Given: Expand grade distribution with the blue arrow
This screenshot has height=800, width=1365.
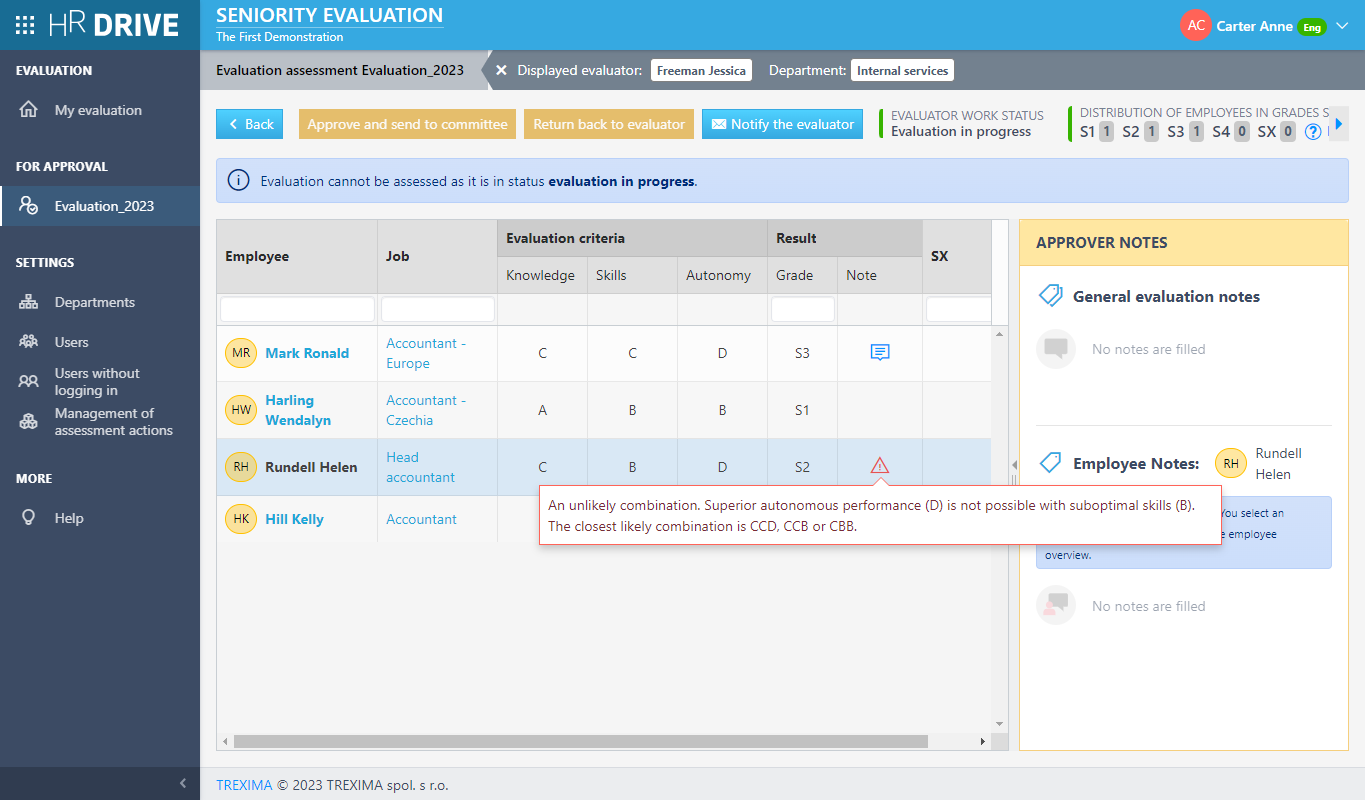Looking at the screenshot, I should 1340,124.
